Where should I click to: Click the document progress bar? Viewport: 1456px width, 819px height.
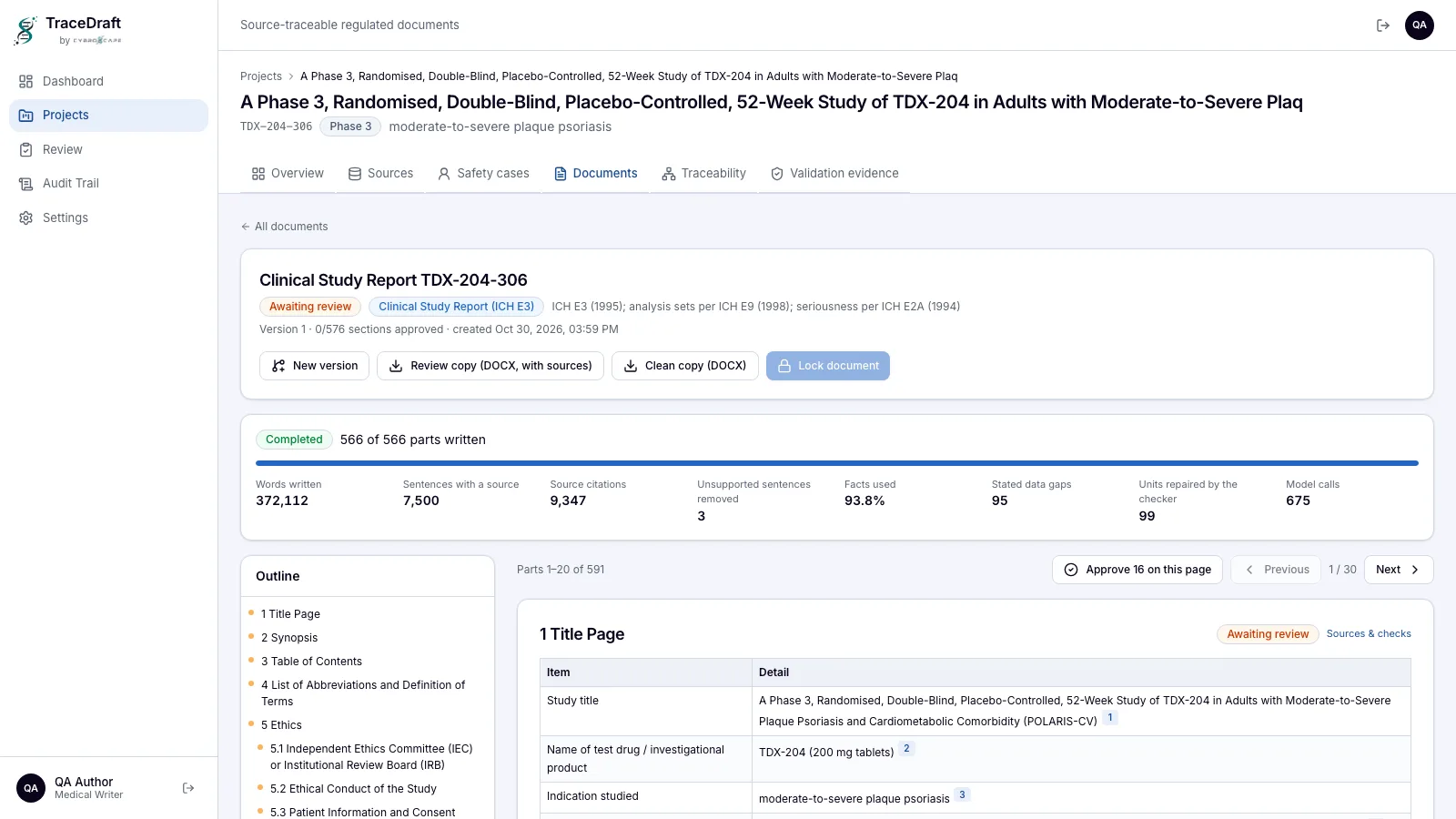(x=837, y=463)
